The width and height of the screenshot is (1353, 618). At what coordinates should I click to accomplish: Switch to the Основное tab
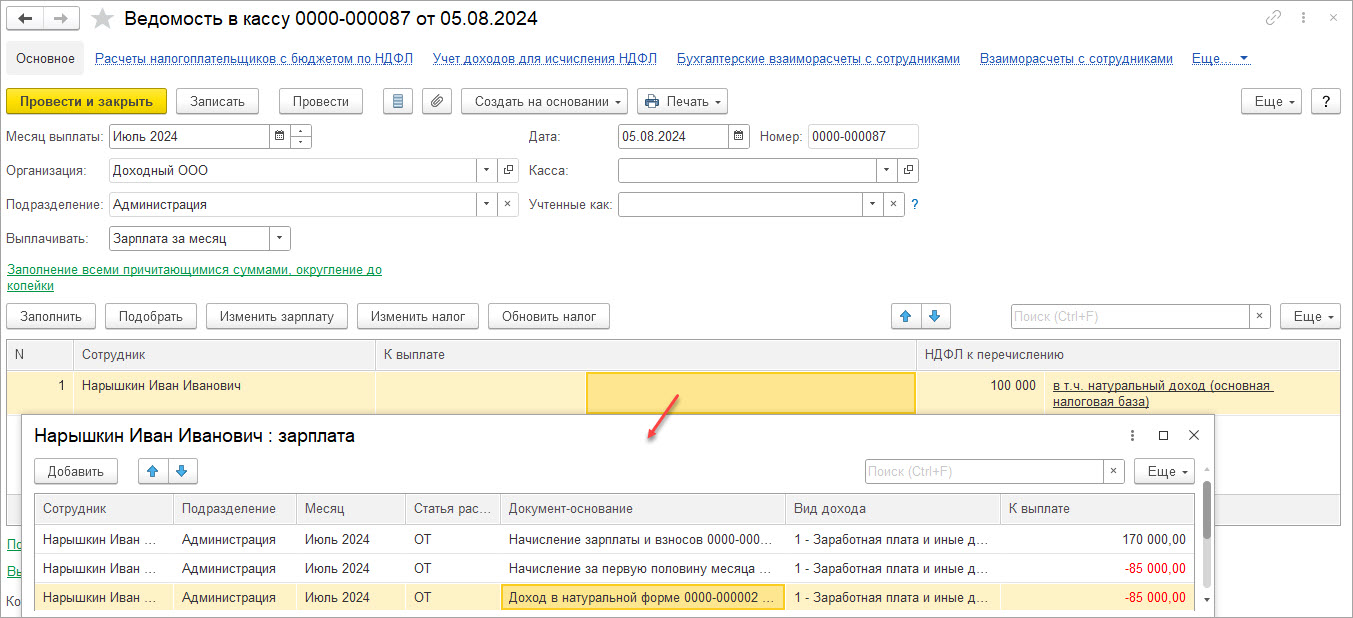(45, 58)
